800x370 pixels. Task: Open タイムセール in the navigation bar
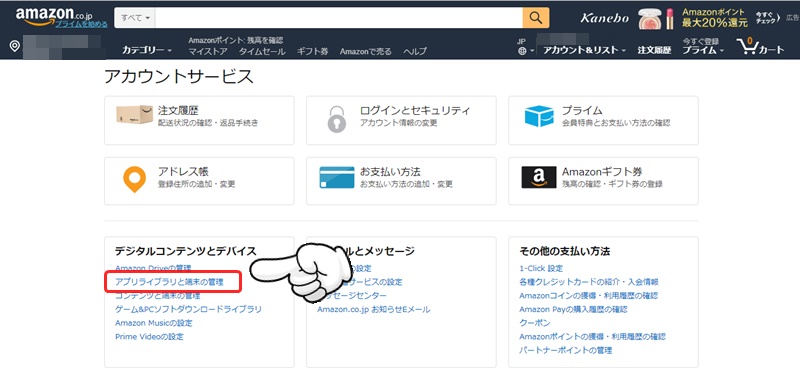tap(262, 51)
